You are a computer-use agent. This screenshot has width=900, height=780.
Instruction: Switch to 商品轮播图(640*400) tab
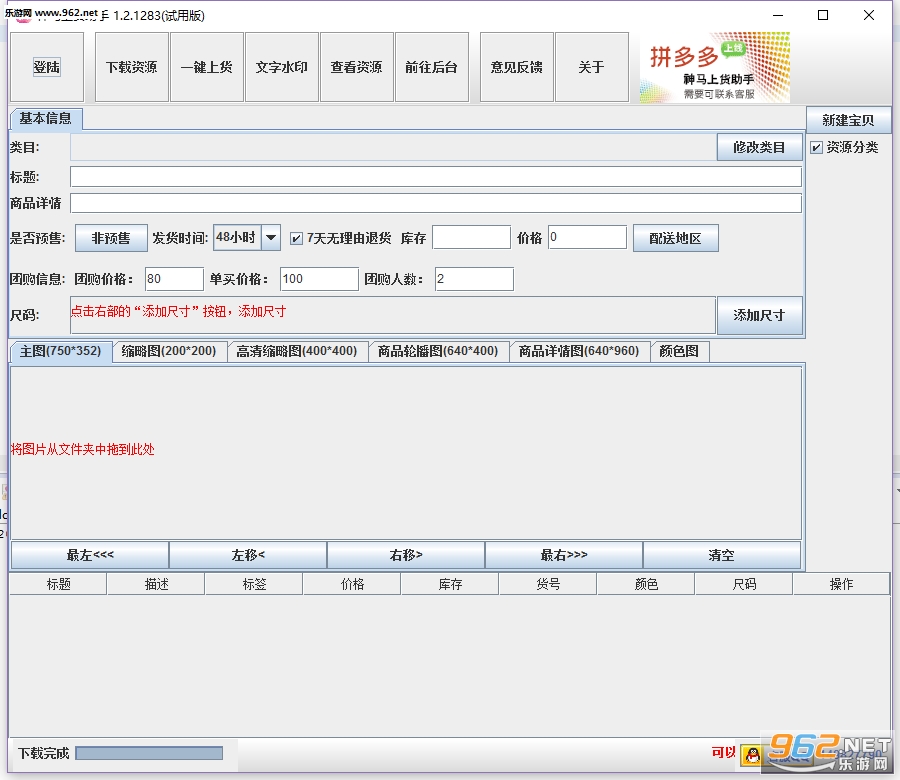point(439,351)
